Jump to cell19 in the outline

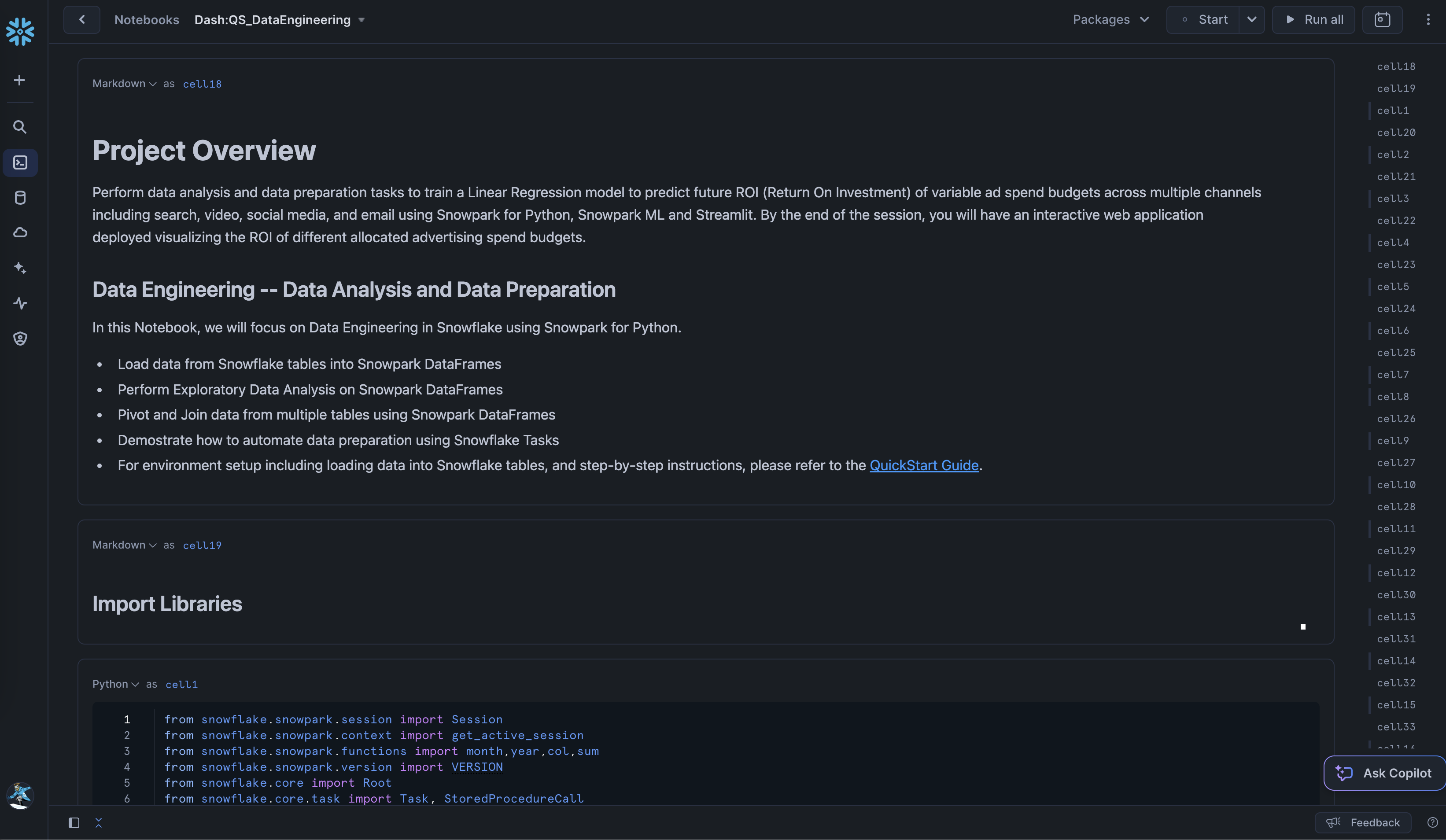click(1395, 88)
